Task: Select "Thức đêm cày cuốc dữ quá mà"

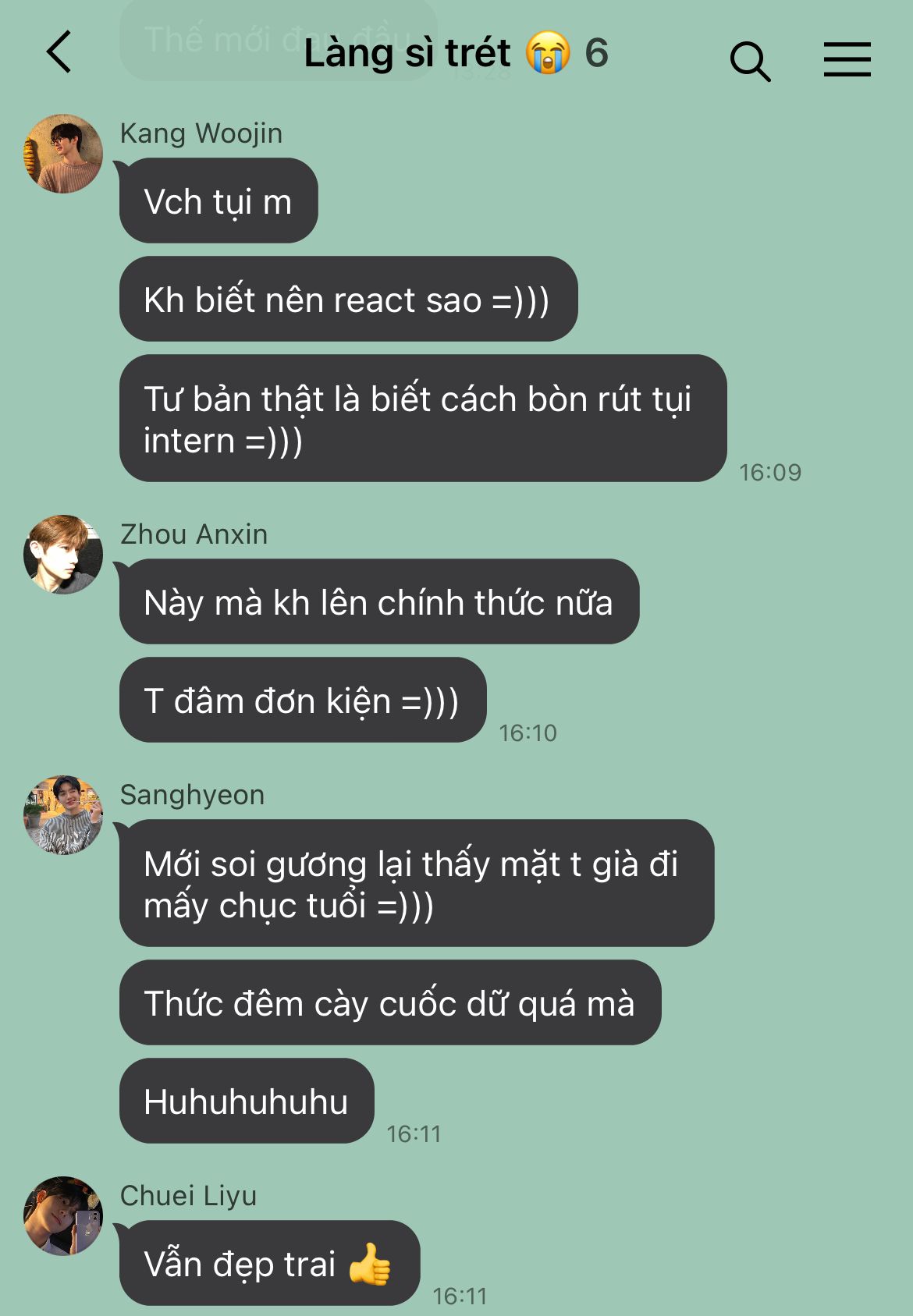Action: [390, 1003]
